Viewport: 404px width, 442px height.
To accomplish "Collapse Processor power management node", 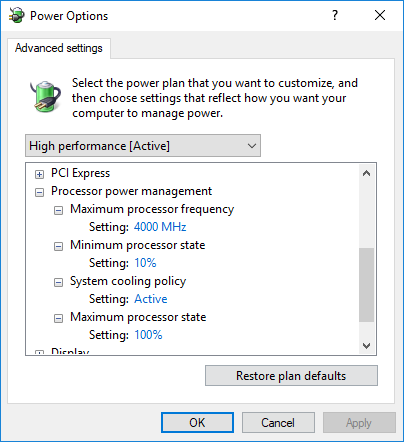I will [x=39, y=192].
